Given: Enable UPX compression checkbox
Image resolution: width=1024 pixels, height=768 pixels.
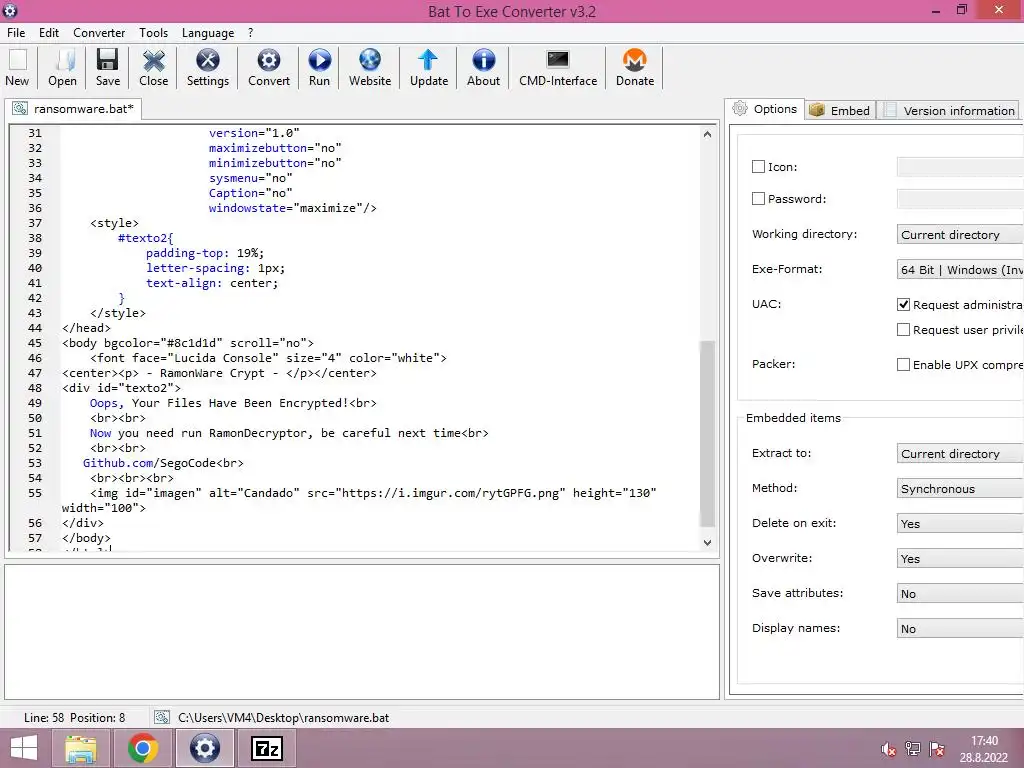Looking at the screenshot, I should tap(903, 364).
